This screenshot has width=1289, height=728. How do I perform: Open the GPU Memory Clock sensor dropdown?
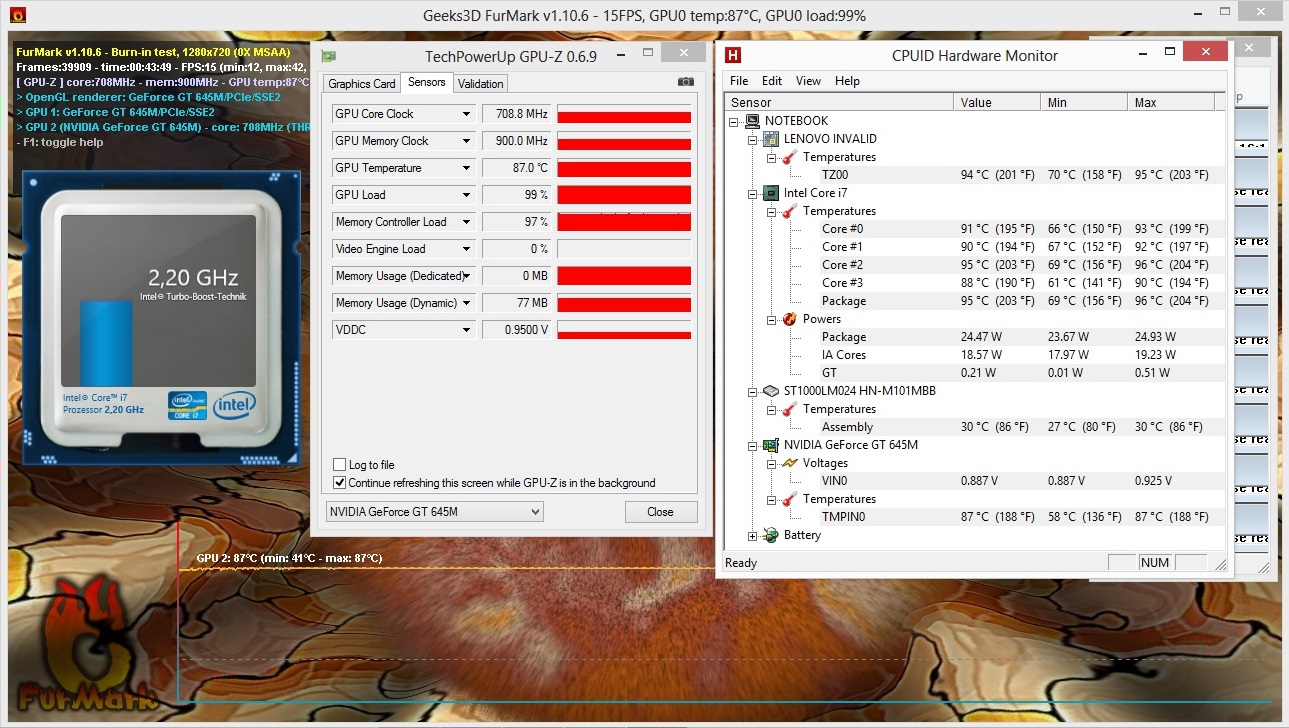[466, 141]
